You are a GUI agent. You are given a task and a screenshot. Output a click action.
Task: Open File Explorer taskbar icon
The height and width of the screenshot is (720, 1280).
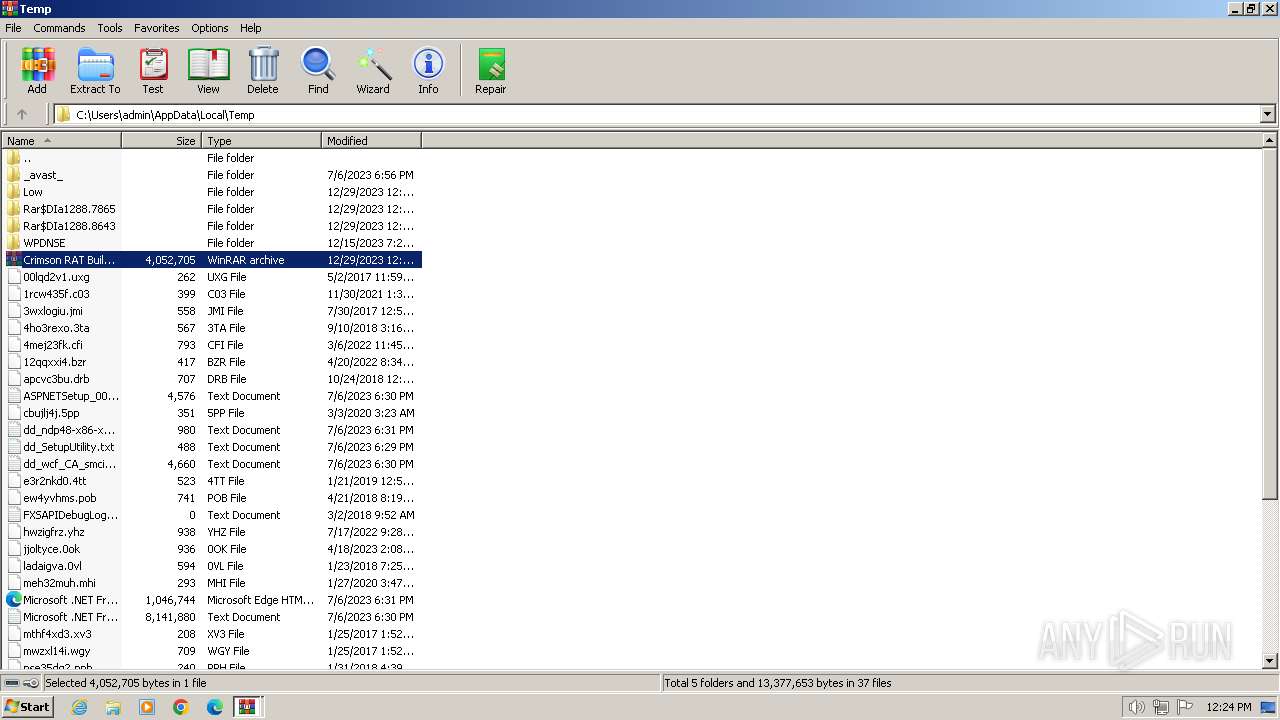click(x=113, y=707)
